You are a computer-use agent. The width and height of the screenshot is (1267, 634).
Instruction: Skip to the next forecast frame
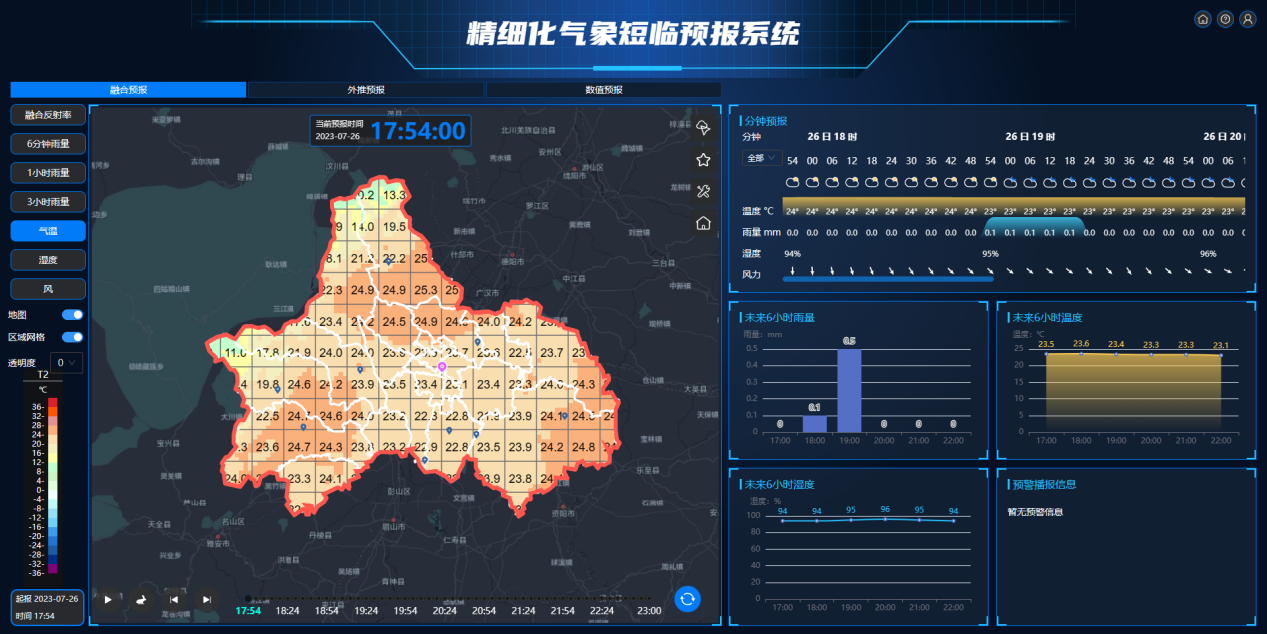pos(207,599)
